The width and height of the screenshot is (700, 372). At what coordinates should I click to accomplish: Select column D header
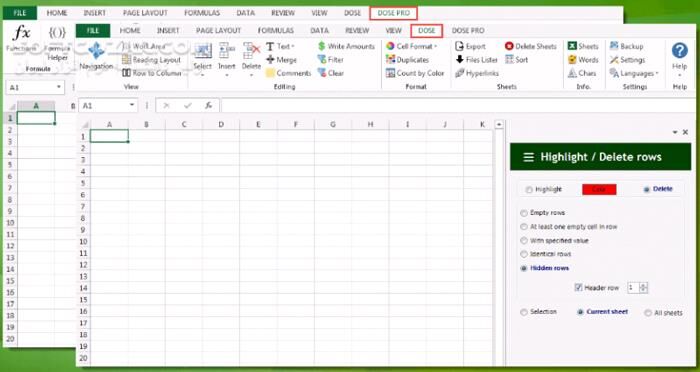(221, 125)
